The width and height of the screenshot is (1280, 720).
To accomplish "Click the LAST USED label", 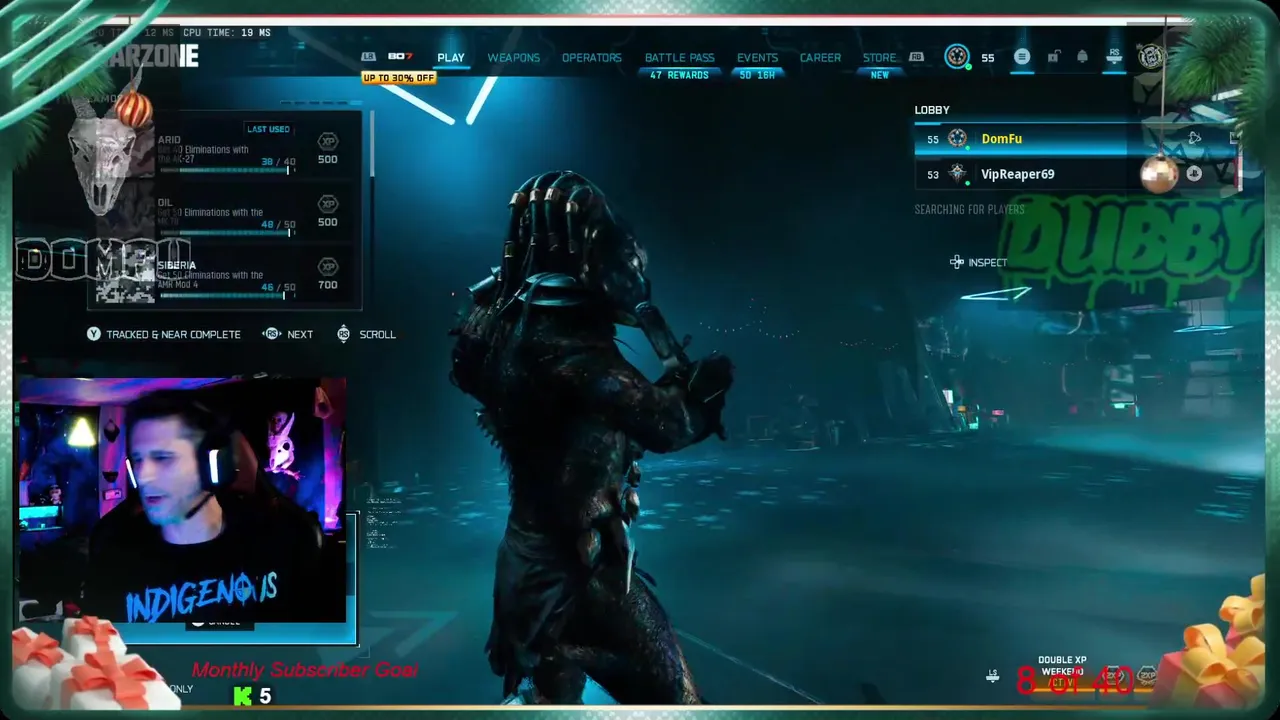I will pos(268,129).
